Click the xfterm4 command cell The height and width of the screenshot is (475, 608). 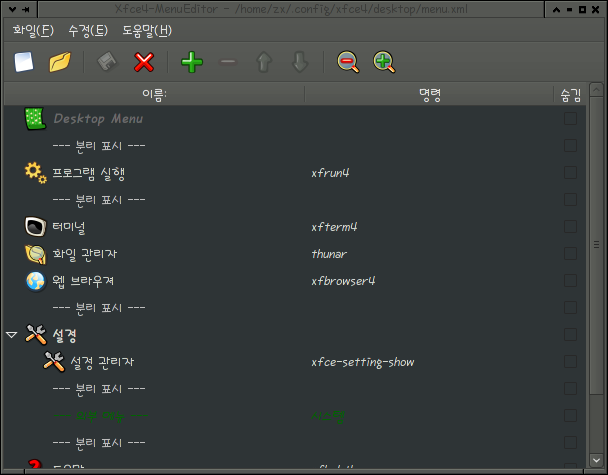[x=334, y=227]
